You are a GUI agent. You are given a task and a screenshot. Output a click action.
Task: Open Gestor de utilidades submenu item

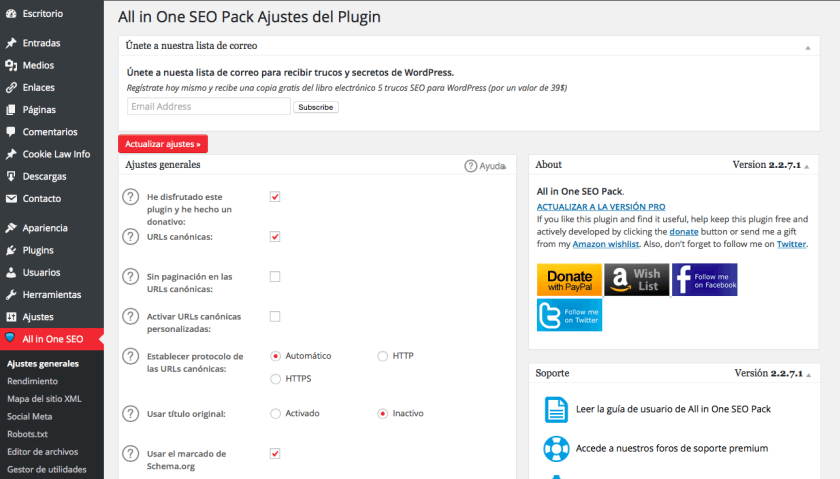47,469
